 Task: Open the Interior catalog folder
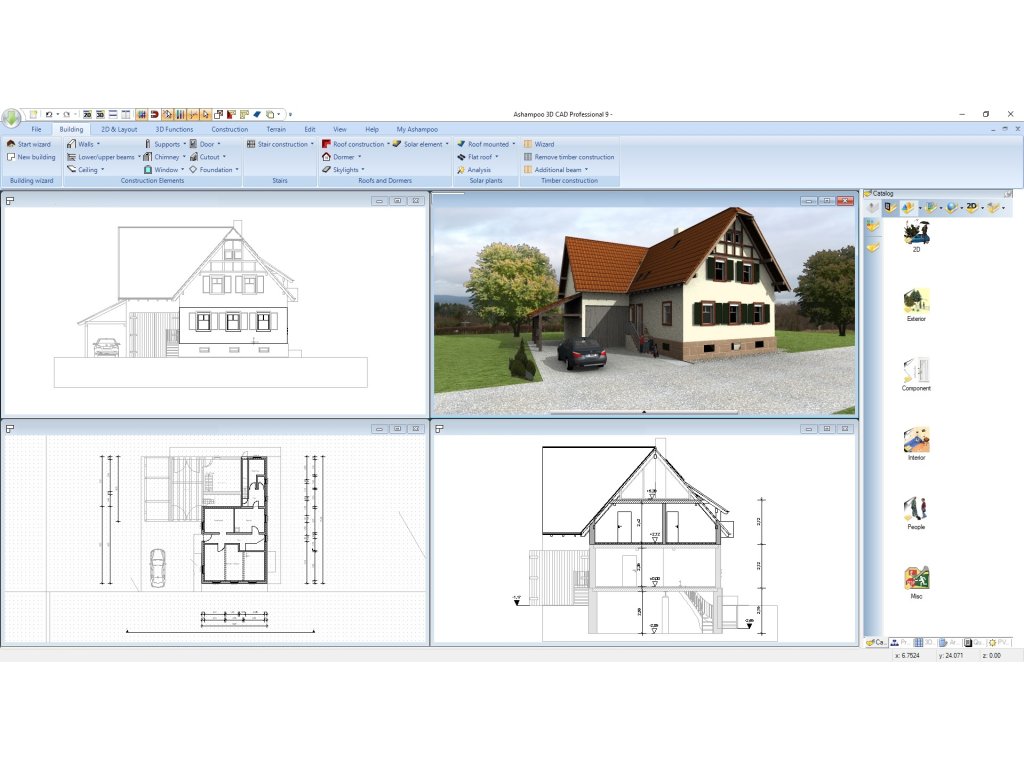point(916,444)
